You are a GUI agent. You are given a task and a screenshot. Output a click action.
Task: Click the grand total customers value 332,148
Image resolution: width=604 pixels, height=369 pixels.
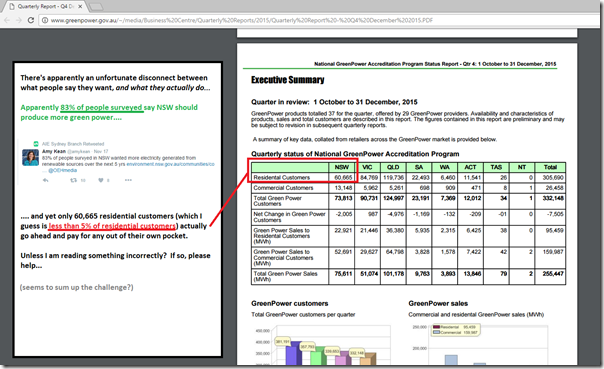[553, 198]
